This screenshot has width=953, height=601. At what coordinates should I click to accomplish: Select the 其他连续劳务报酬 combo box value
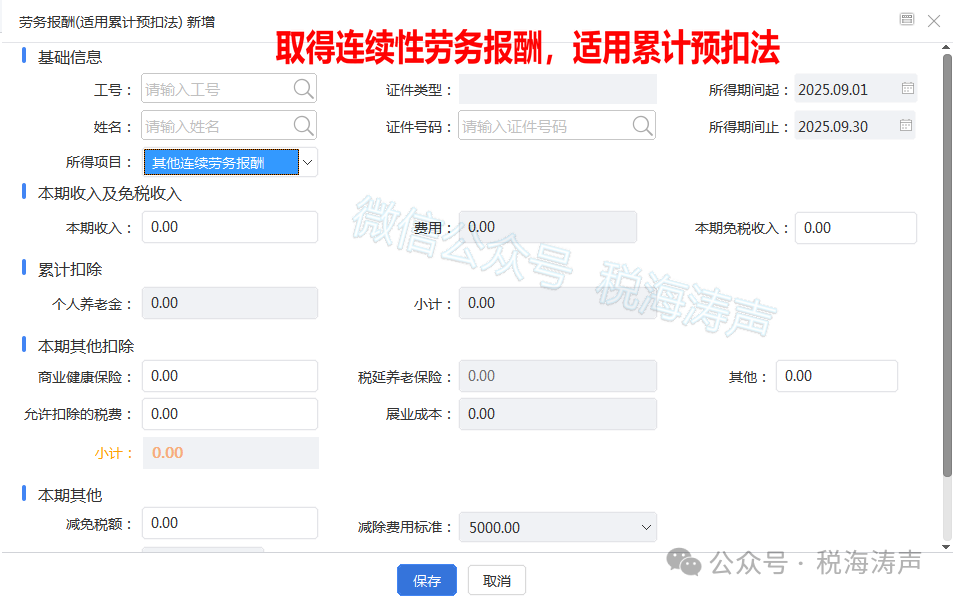221,162
